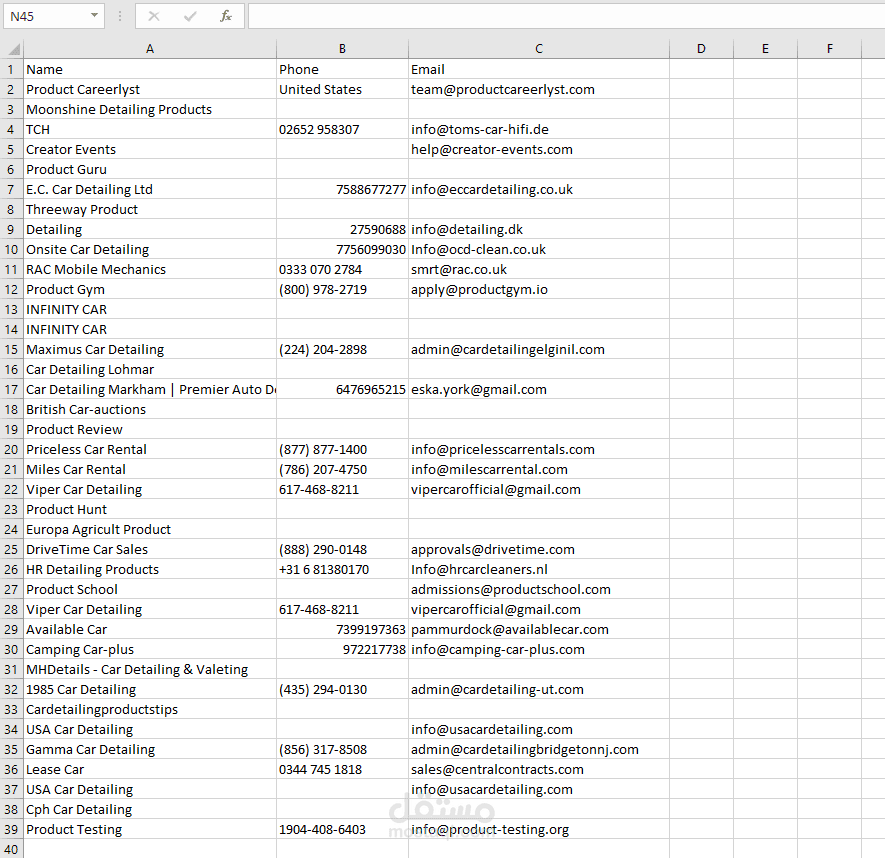This screenshot has width=885, height=858.
Task: Select the Threeway Product cell
Action: pos(150,209)
